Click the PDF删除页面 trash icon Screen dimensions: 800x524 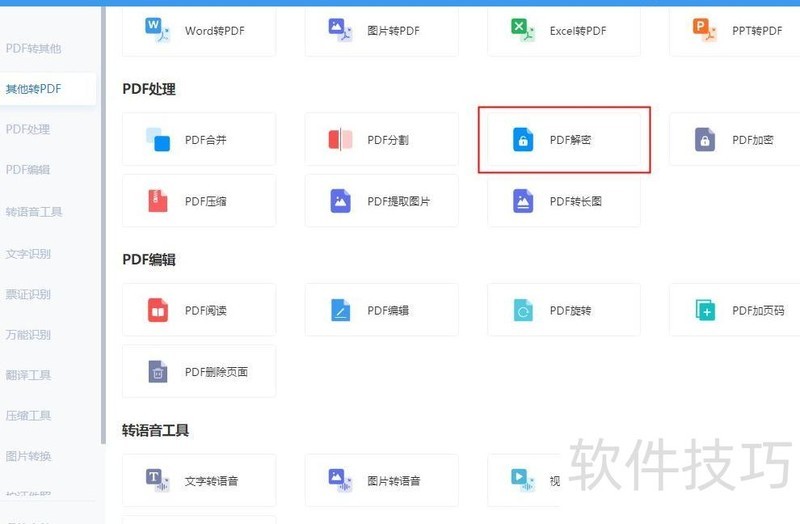pos(158,371)
